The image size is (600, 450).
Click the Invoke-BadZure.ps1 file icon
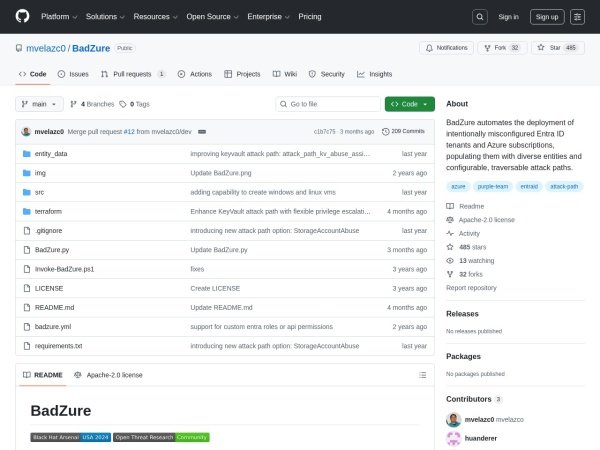tap(27, 269)
